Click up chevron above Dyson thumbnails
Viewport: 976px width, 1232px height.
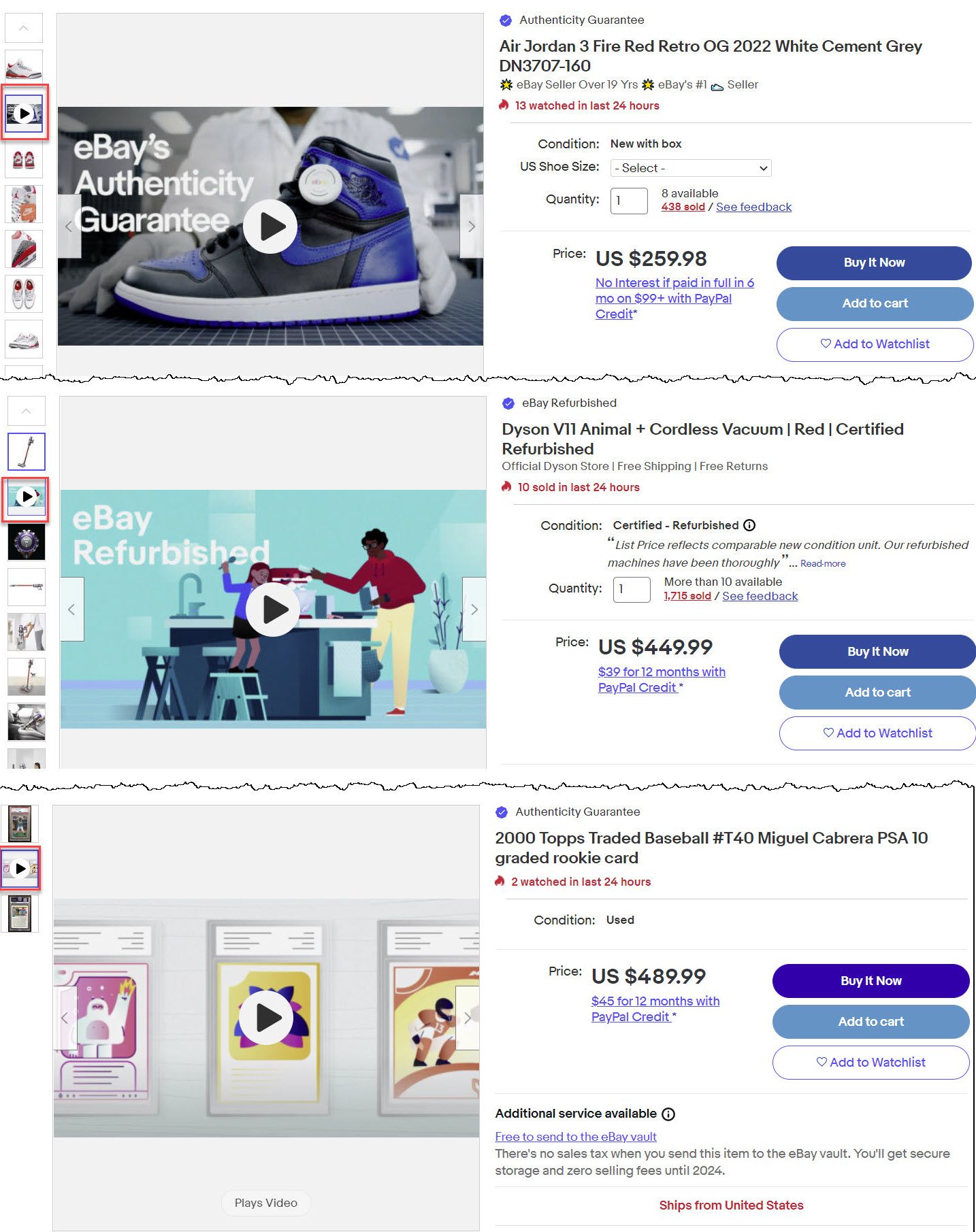click(27, 411)
